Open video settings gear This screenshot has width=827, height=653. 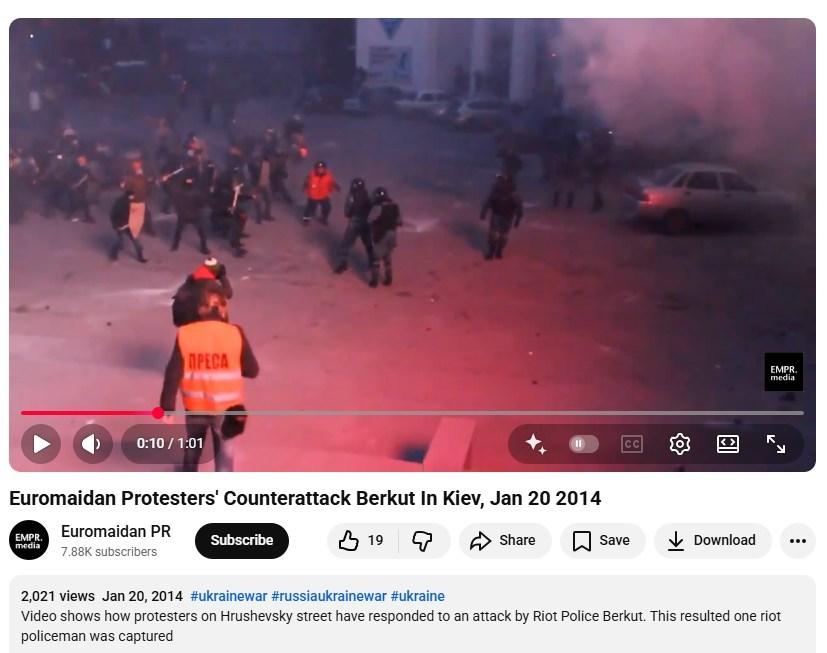click(679, 444)
